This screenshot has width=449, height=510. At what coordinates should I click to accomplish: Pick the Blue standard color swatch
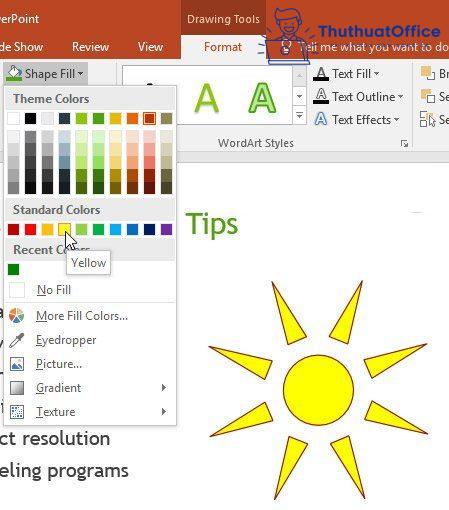(132, 229)
